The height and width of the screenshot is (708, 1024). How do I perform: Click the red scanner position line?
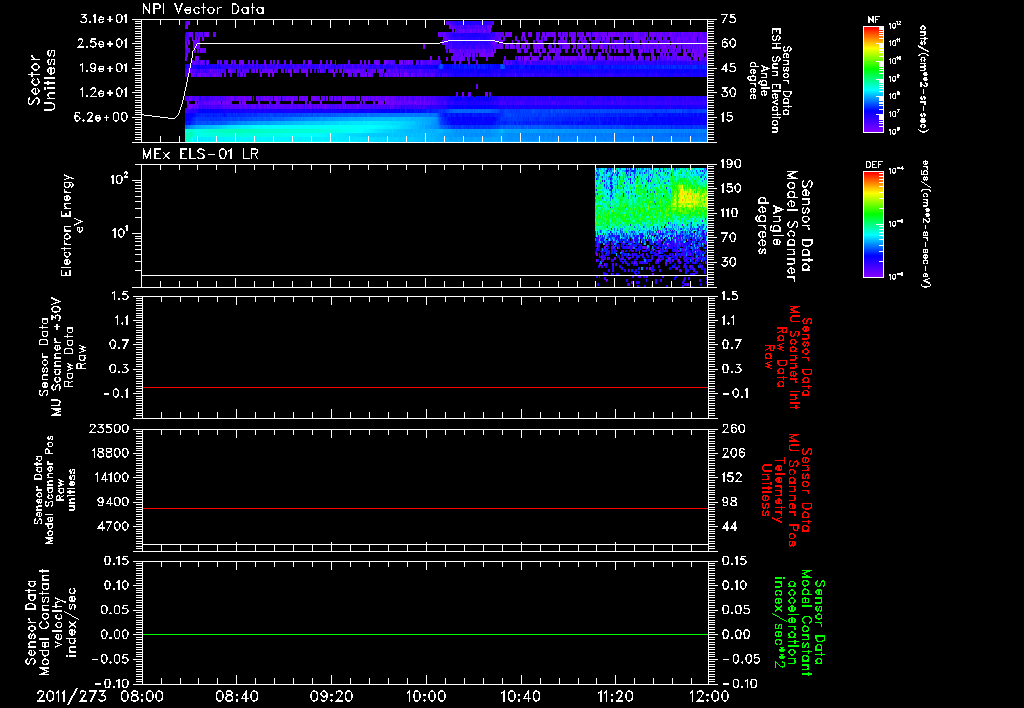click(424, 508)
